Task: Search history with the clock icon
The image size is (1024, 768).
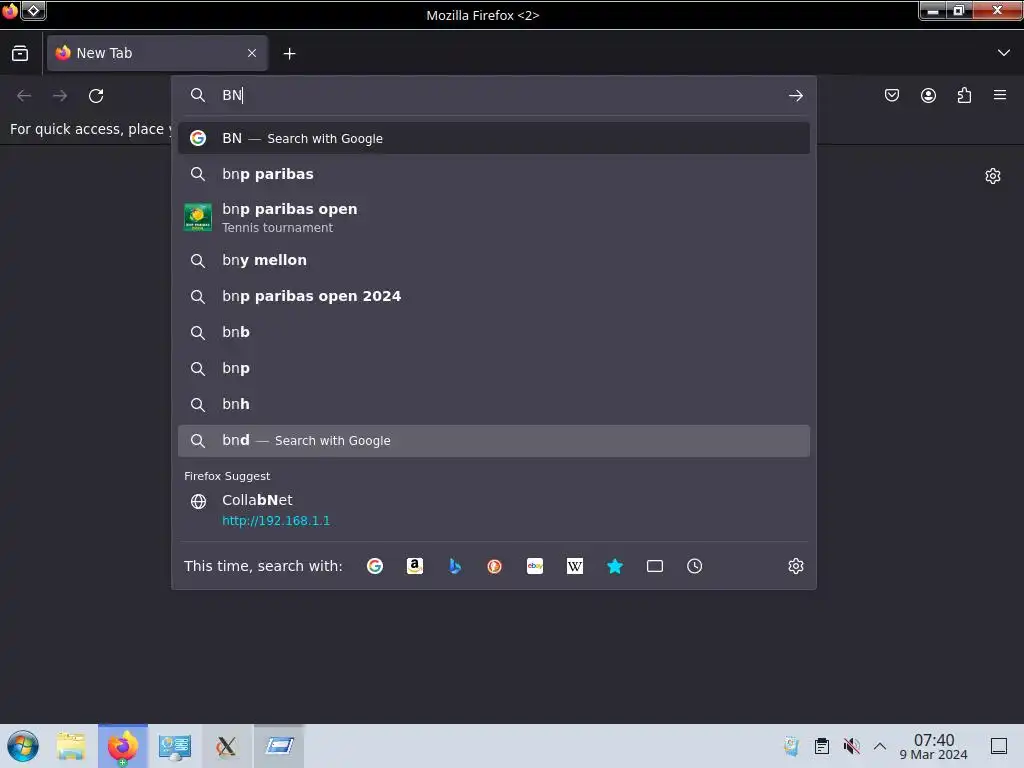Action: 694,566
